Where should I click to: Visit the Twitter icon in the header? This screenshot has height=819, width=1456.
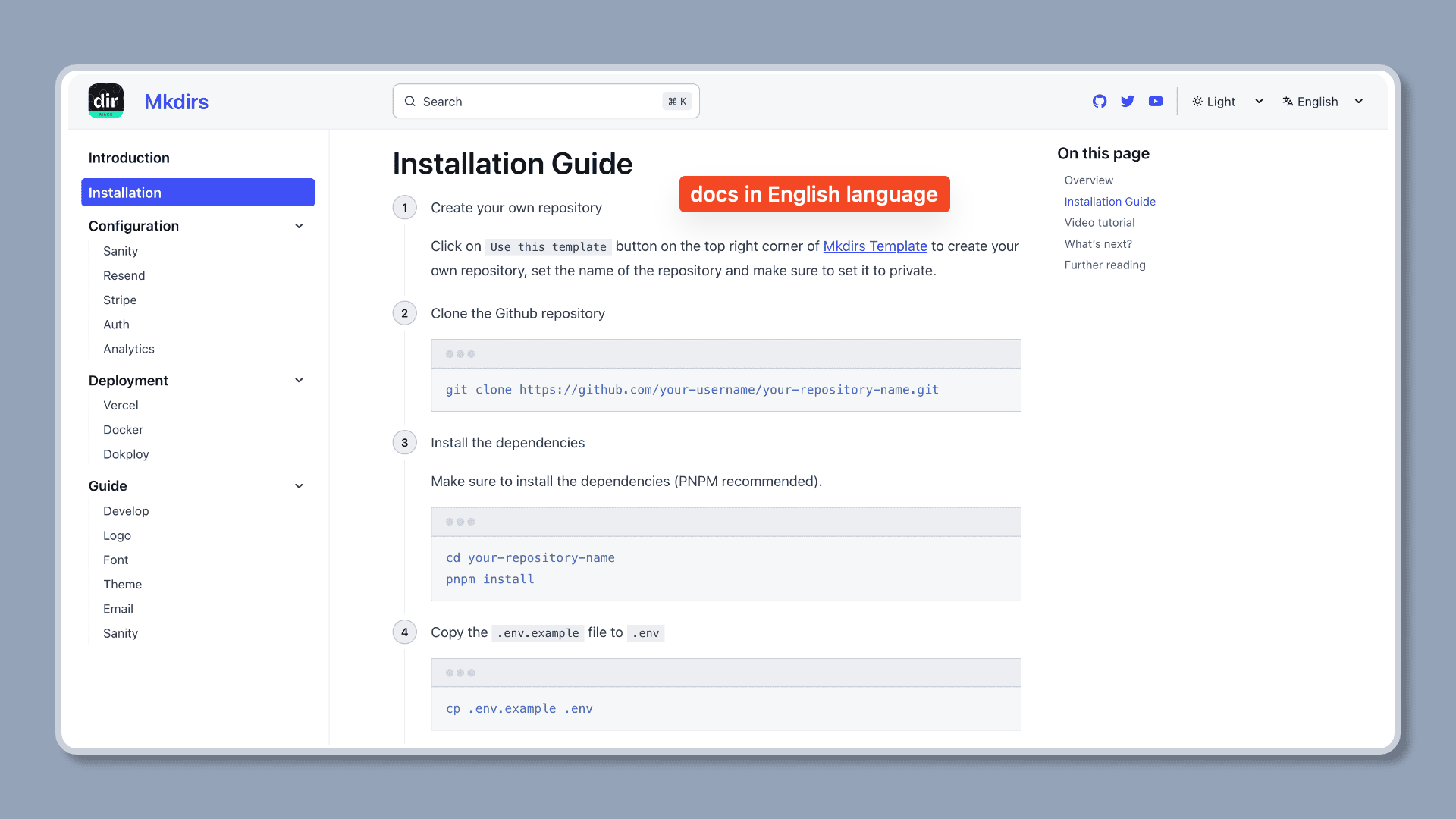pyautogui.click(x=1128, y=101)
